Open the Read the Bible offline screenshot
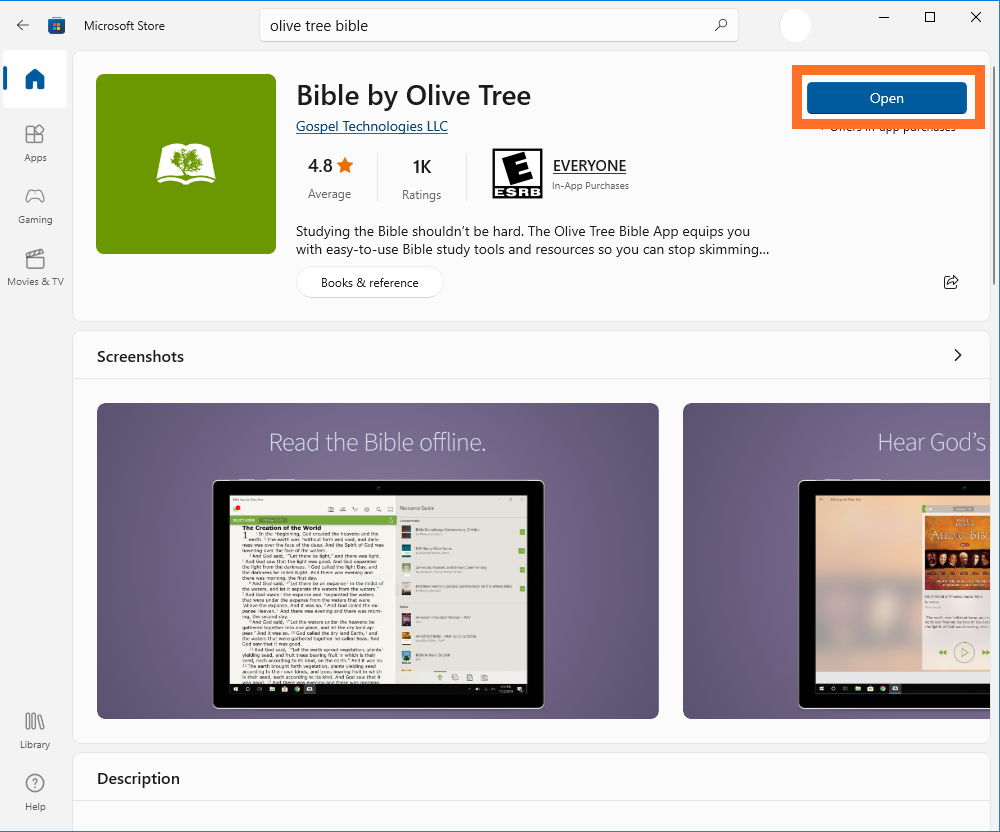Image resolution: width=1000 pixels, height=832 pixels. pos(378,560)
